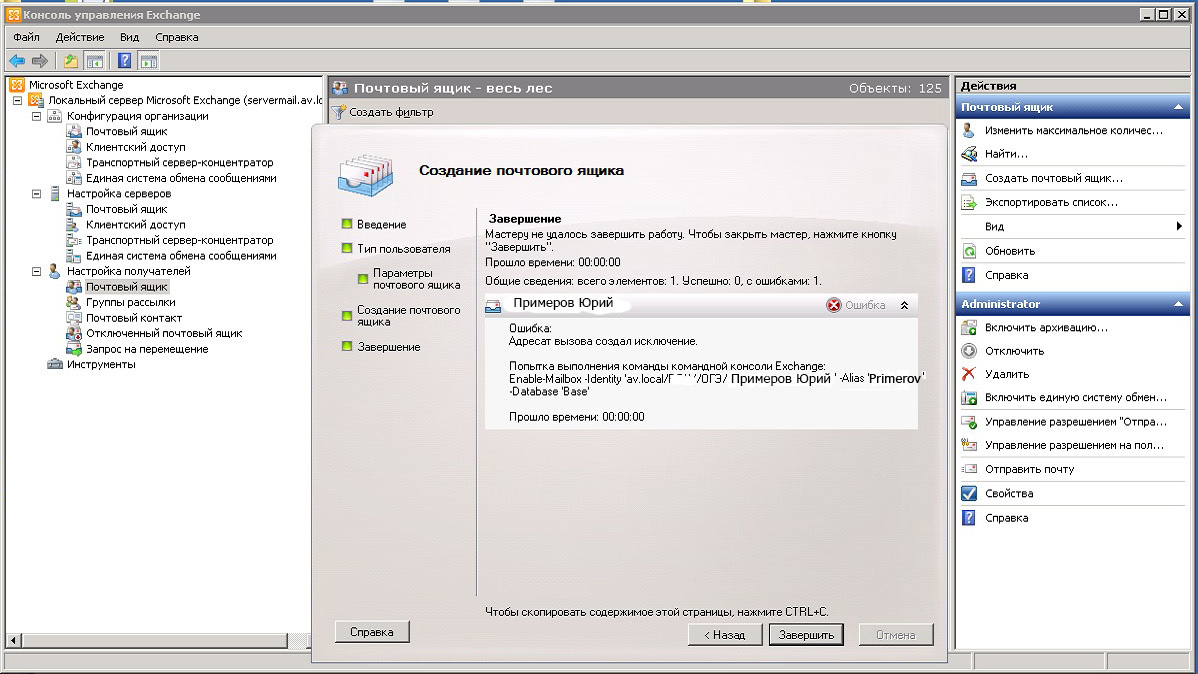Click the Параметры почтового ящика wizard step
Image resolution: width=1198 pixels, height=674 pixels.
(416, 279)
